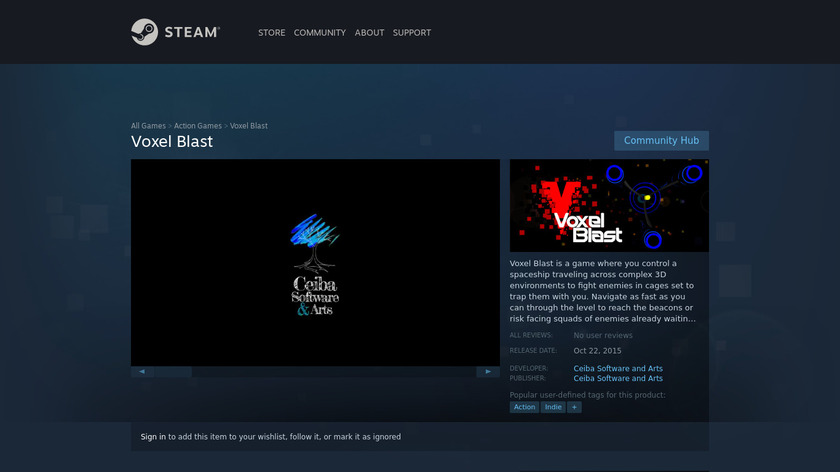Open the Community Hub button
This screenshot has width=840, height=472.
pos(661,140)
